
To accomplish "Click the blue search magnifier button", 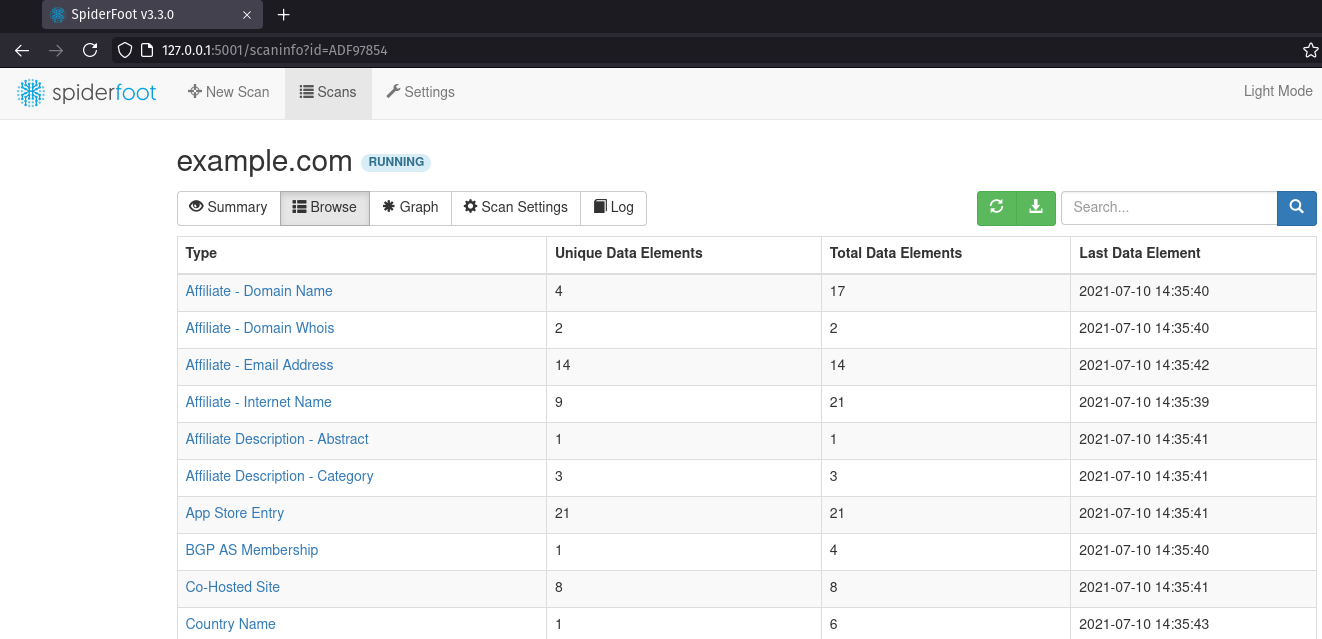I will (1296, 207).
